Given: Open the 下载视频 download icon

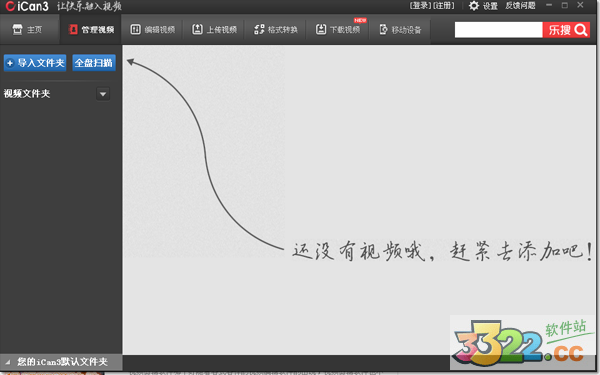Looking at the screenshot, I should (321, 29).
